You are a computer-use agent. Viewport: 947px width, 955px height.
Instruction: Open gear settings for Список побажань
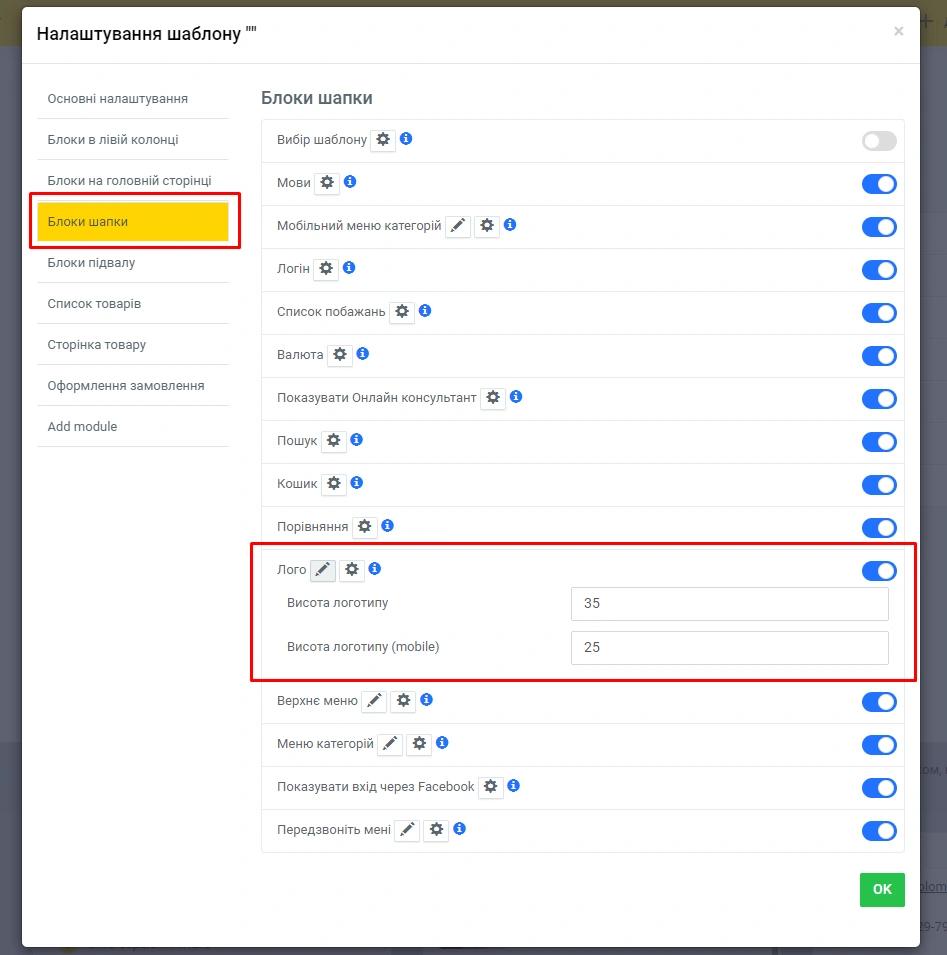tap(402, 312)
